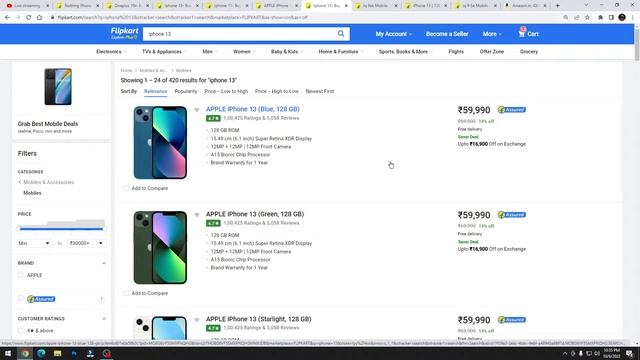
Task: Open APPLE iPhone 13 (Starlight, 128 GB) link
Action: coord(258,319)
